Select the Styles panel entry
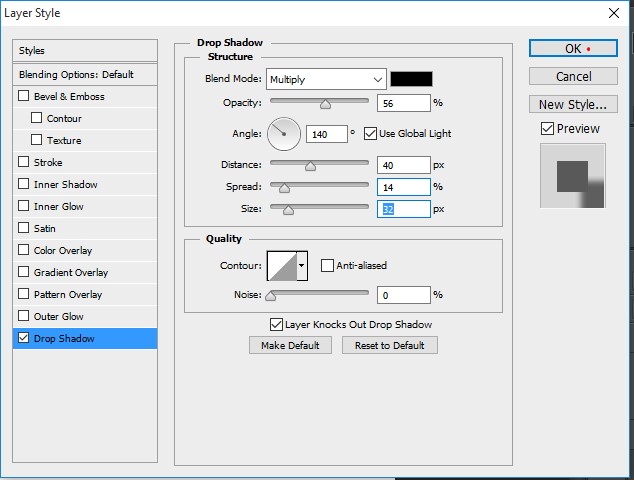Screen dimensions: 634x480 click(85, 51)
